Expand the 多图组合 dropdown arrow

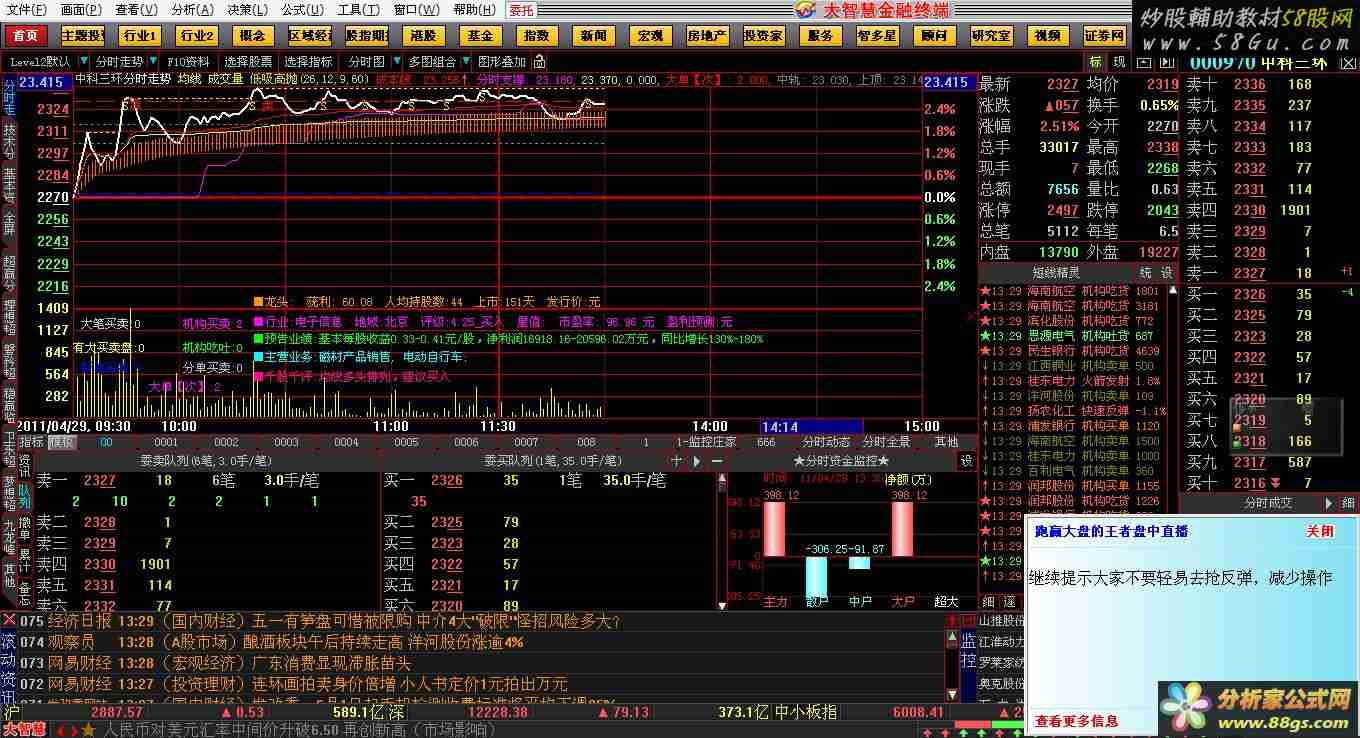click(465, 62)
